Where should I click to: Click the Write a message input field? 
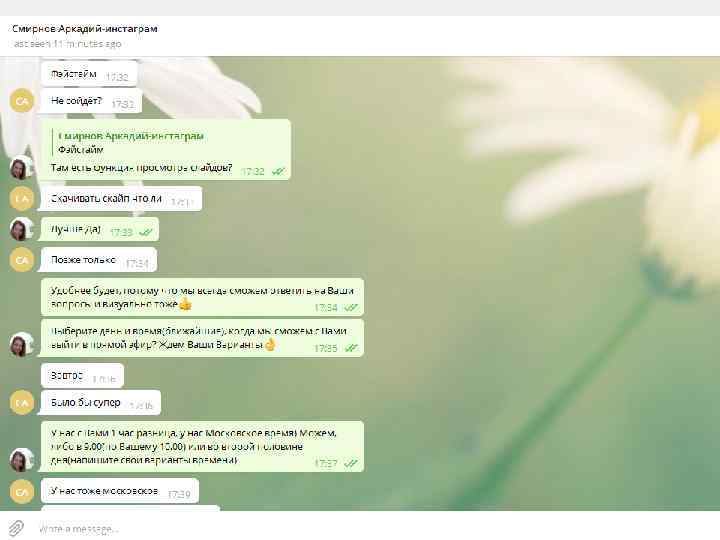point(367,529)
